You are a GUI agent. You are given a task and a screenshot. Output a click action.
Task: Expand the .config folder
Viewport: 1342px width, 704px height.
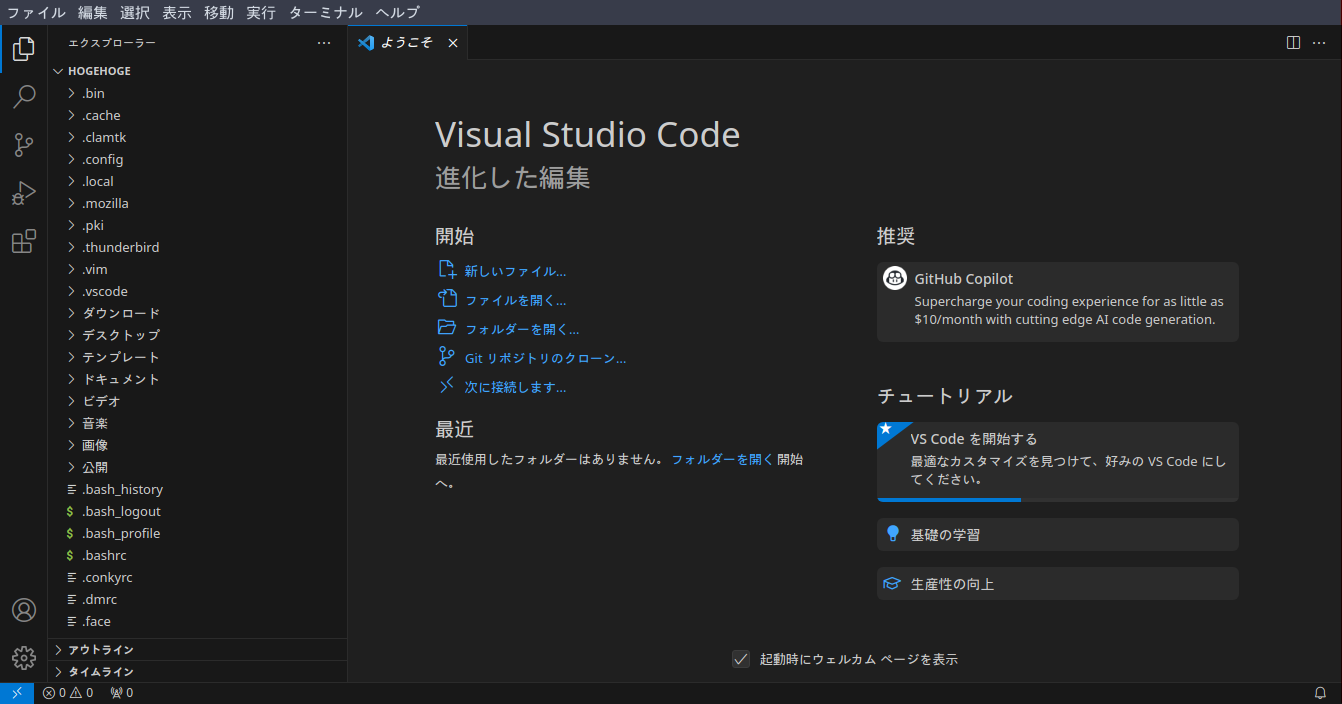197,159
